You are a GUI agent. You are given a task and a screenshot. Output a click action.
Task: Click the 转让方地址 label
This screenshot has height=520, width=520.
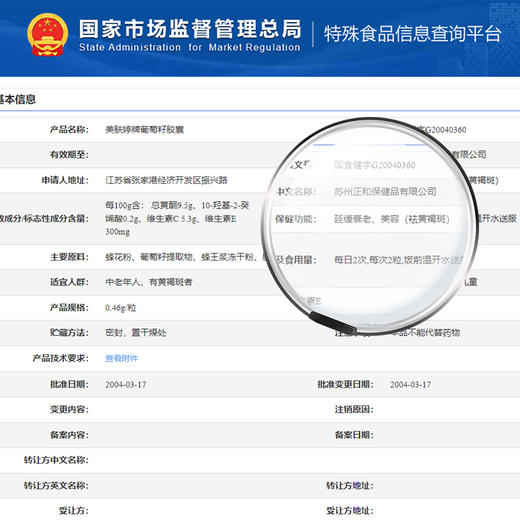point(350,486)
